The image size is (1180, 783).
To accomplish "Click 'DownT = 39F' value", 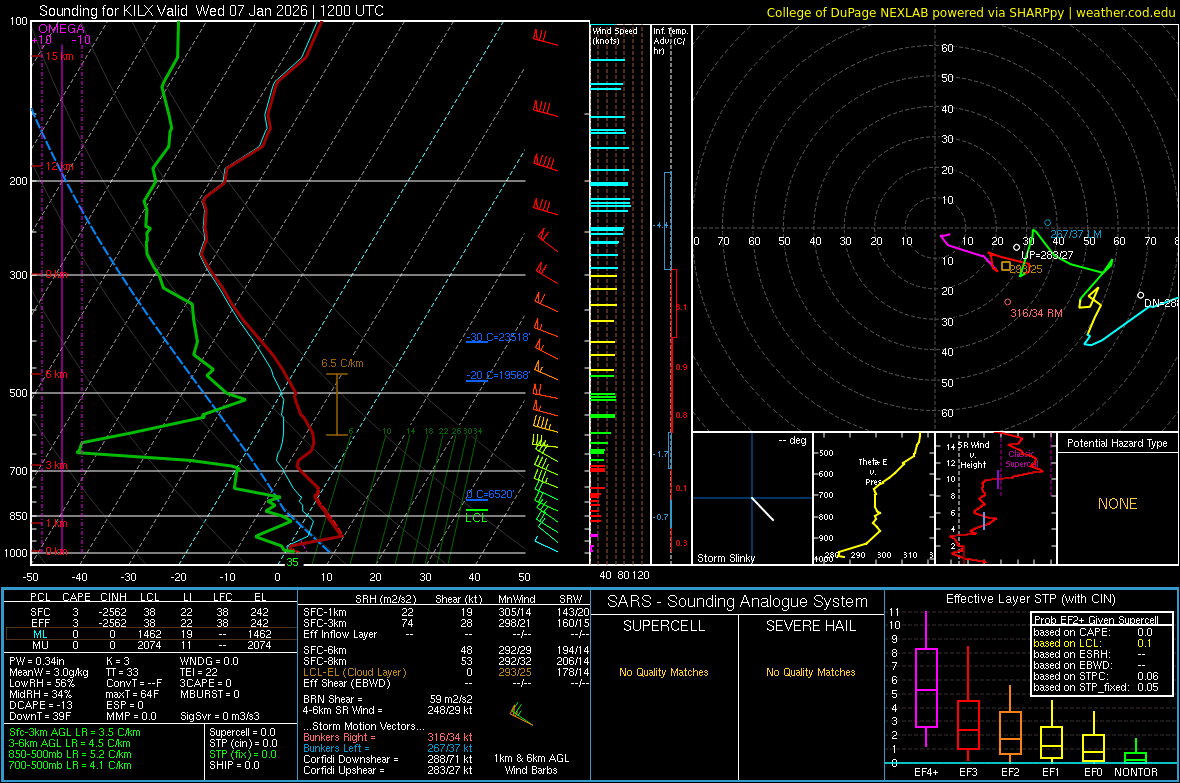I will click(40, 716).
